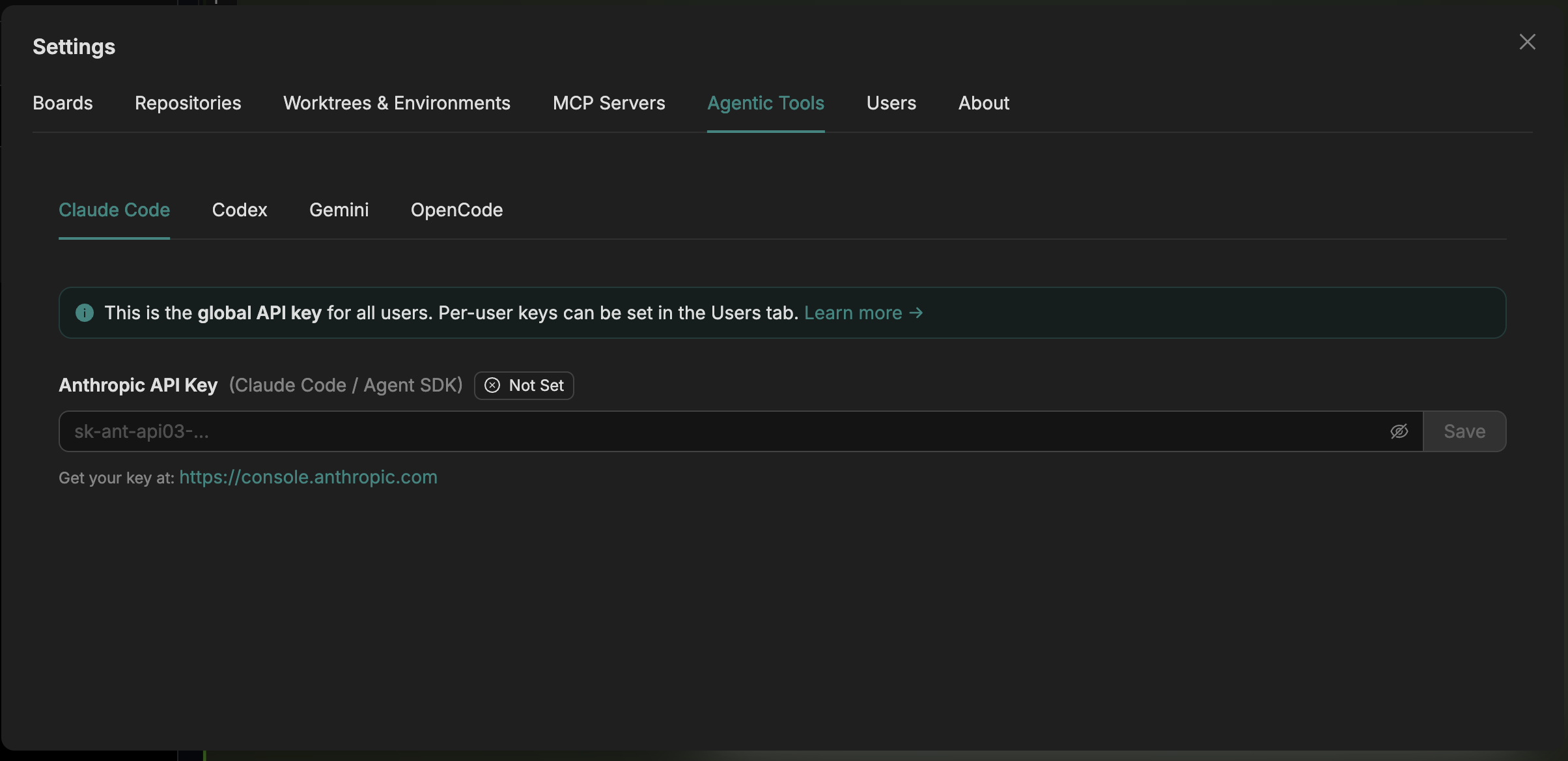View the About tab
This screenshot has width=1568, height=761.
coord(983,103)
